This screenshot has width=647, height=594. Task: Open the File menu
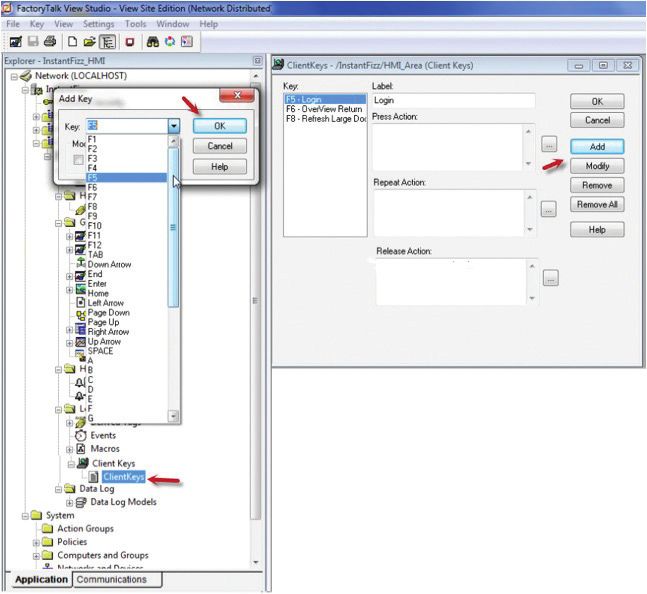13,24
